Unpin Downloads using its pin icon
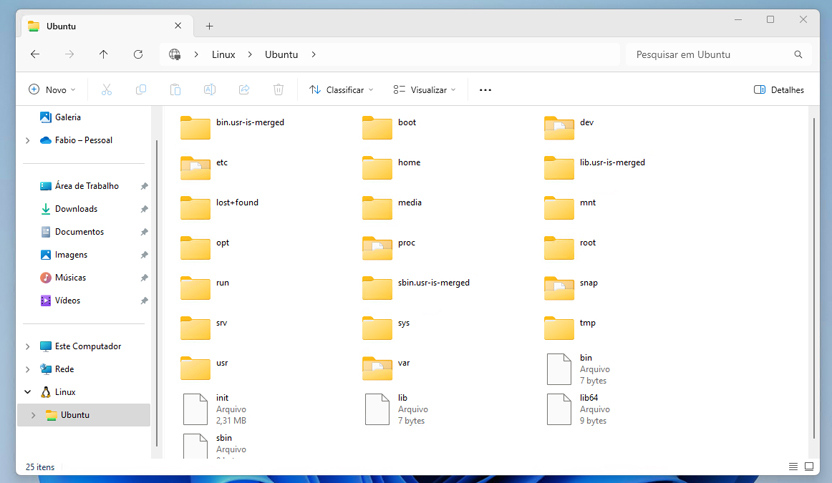Image resolution: width=832 pixels, height=483 pixels. click(144, 209)
